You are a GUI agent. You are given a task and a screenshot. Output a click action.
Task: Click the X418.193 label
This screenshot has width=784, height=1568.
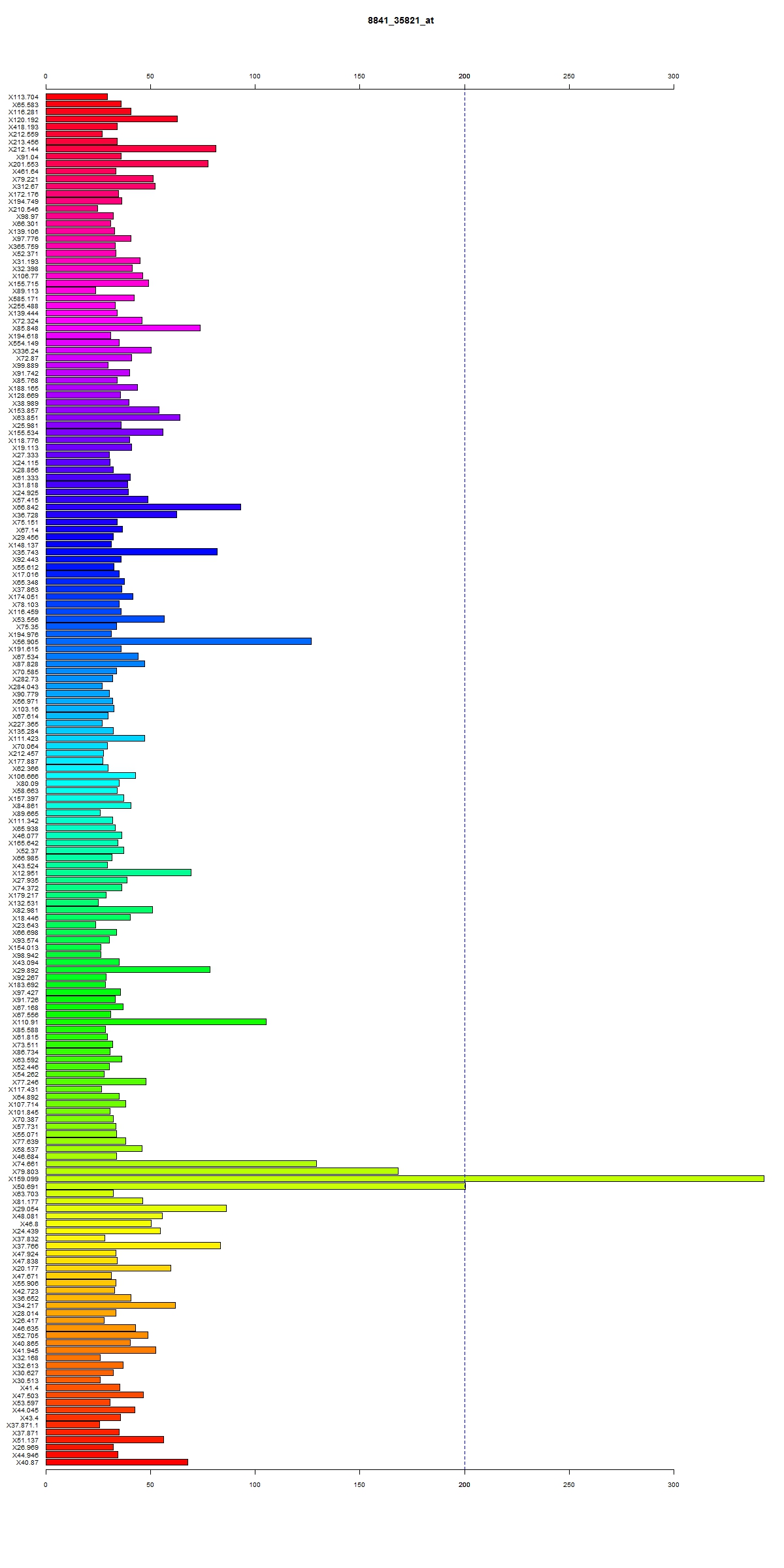pyautogui.click(x=24, y=127)
